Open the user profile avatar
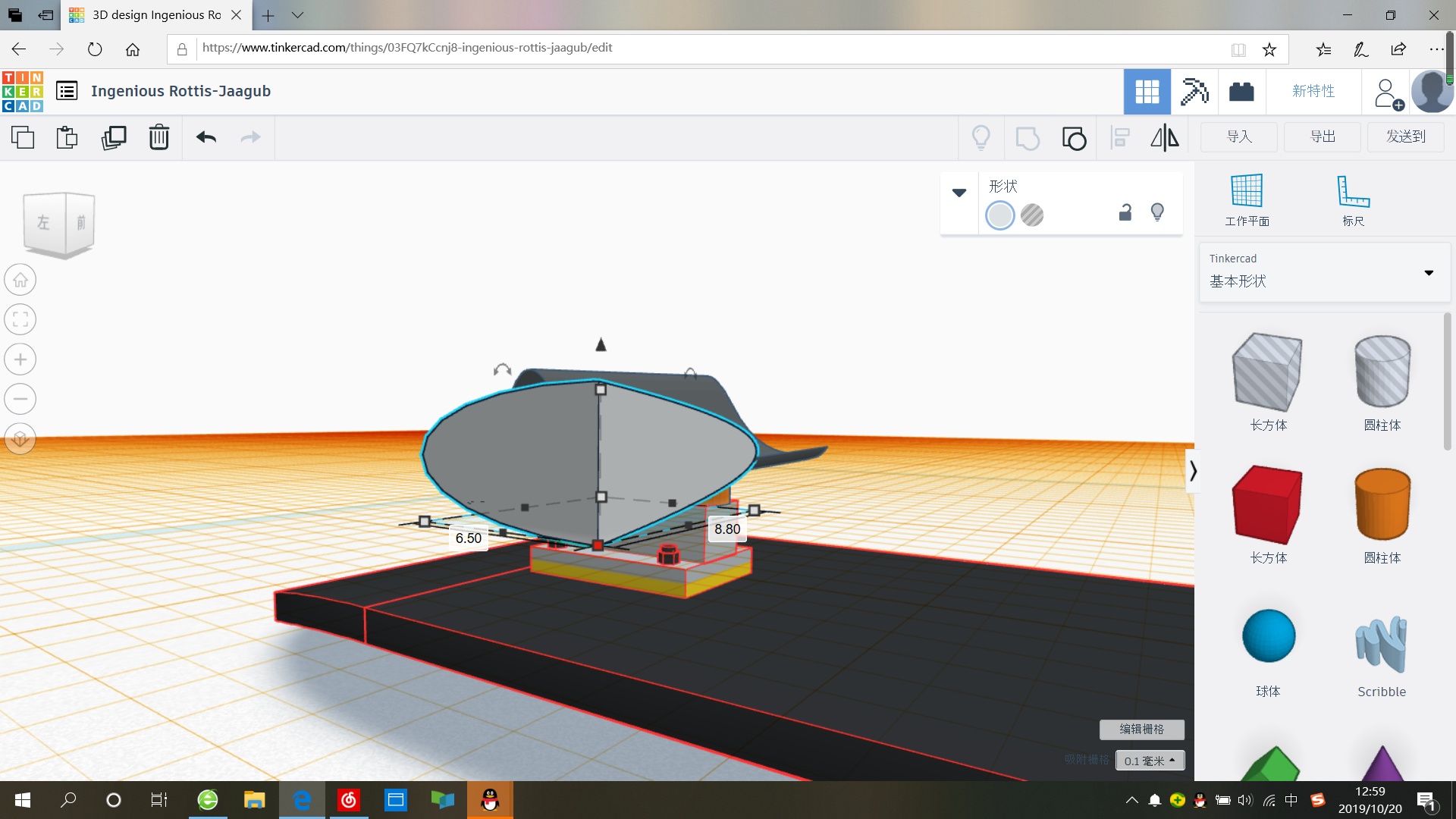This screenshot has height=819, width=1456. click(x=1432, y=92)
